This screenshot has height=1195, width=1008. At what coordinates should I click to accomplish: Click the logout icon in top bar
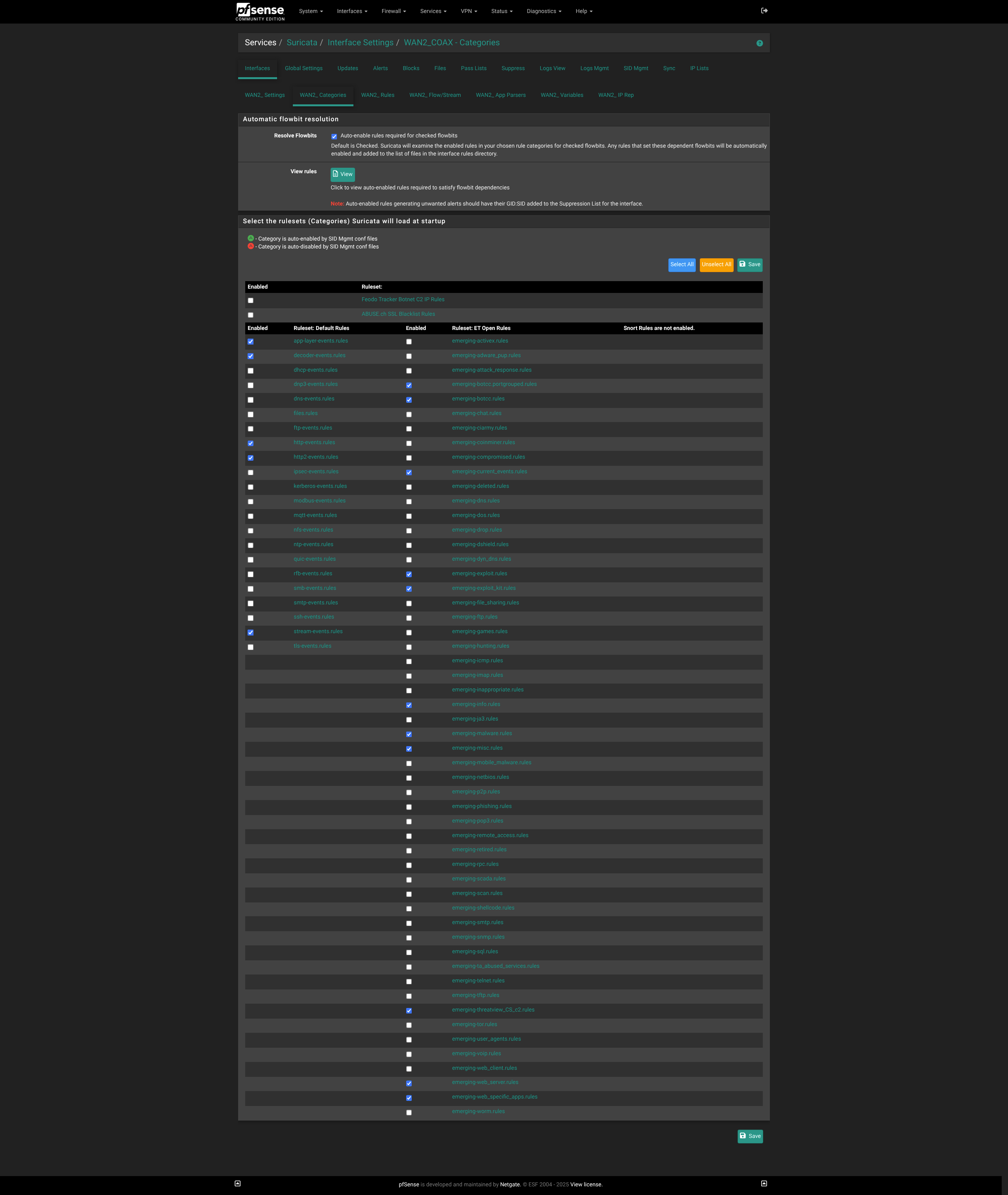[x=764, y=11]
